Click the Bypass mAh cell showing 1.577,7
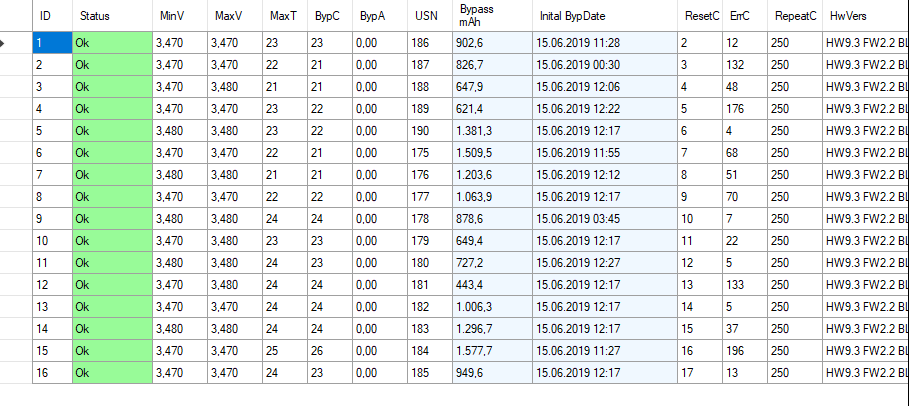This screenshot has height=406, width=909. [x=492, y=351]
